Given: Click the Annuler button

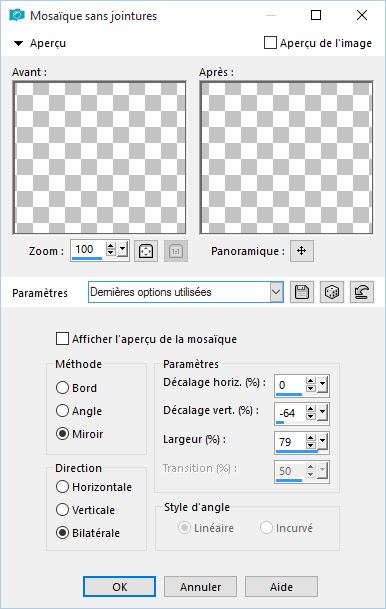Looking at the screenshot, I should point(200,586).
